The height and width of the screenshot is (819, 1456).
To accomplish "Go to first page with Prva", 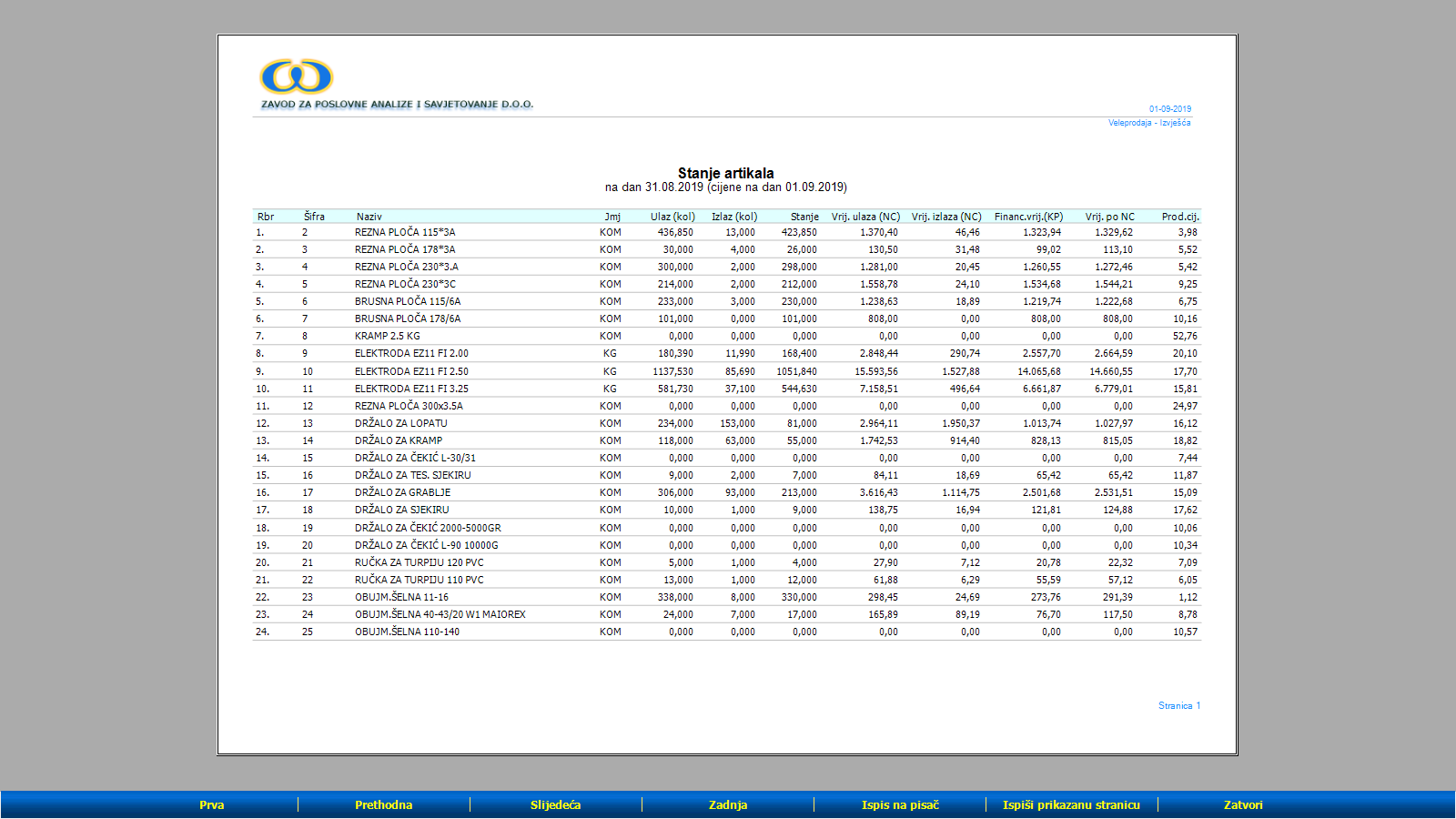I will tap(211, 804).
